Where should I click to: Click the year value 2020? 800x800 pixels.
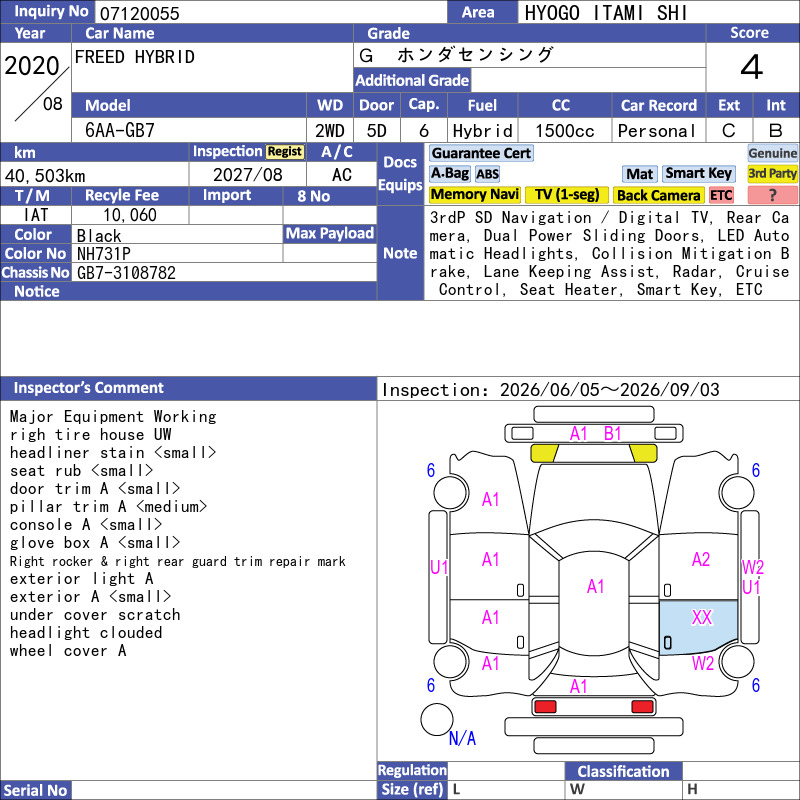coord(32,66)
